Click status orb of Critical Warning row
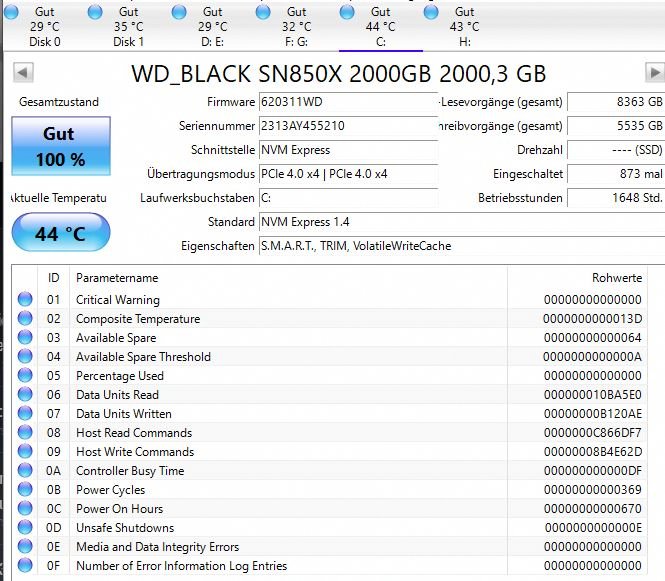665x581 pixels. (25, 299)
